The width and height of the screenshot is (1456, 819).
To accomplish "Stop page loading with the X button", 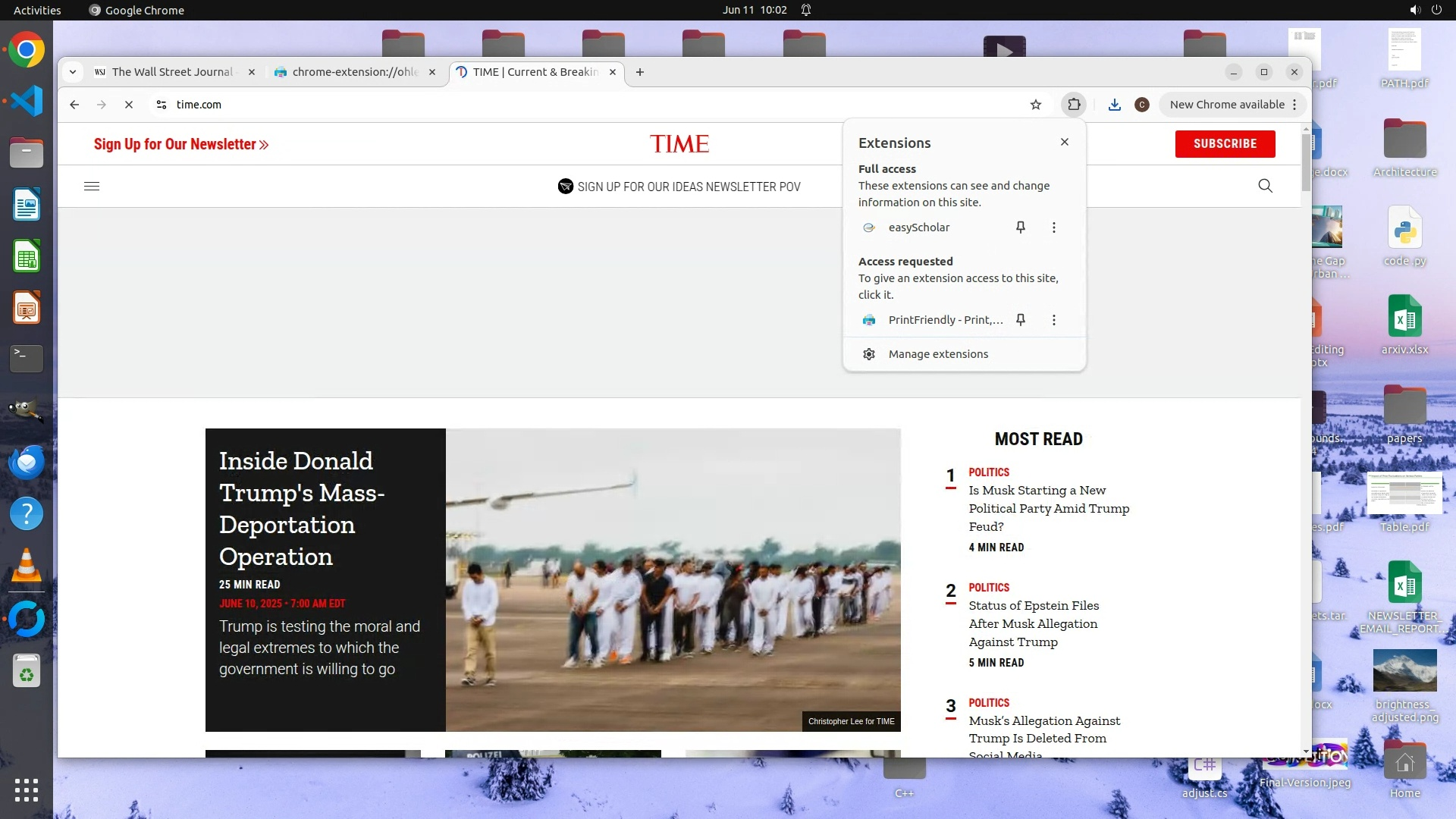I will tap(129, 105).
